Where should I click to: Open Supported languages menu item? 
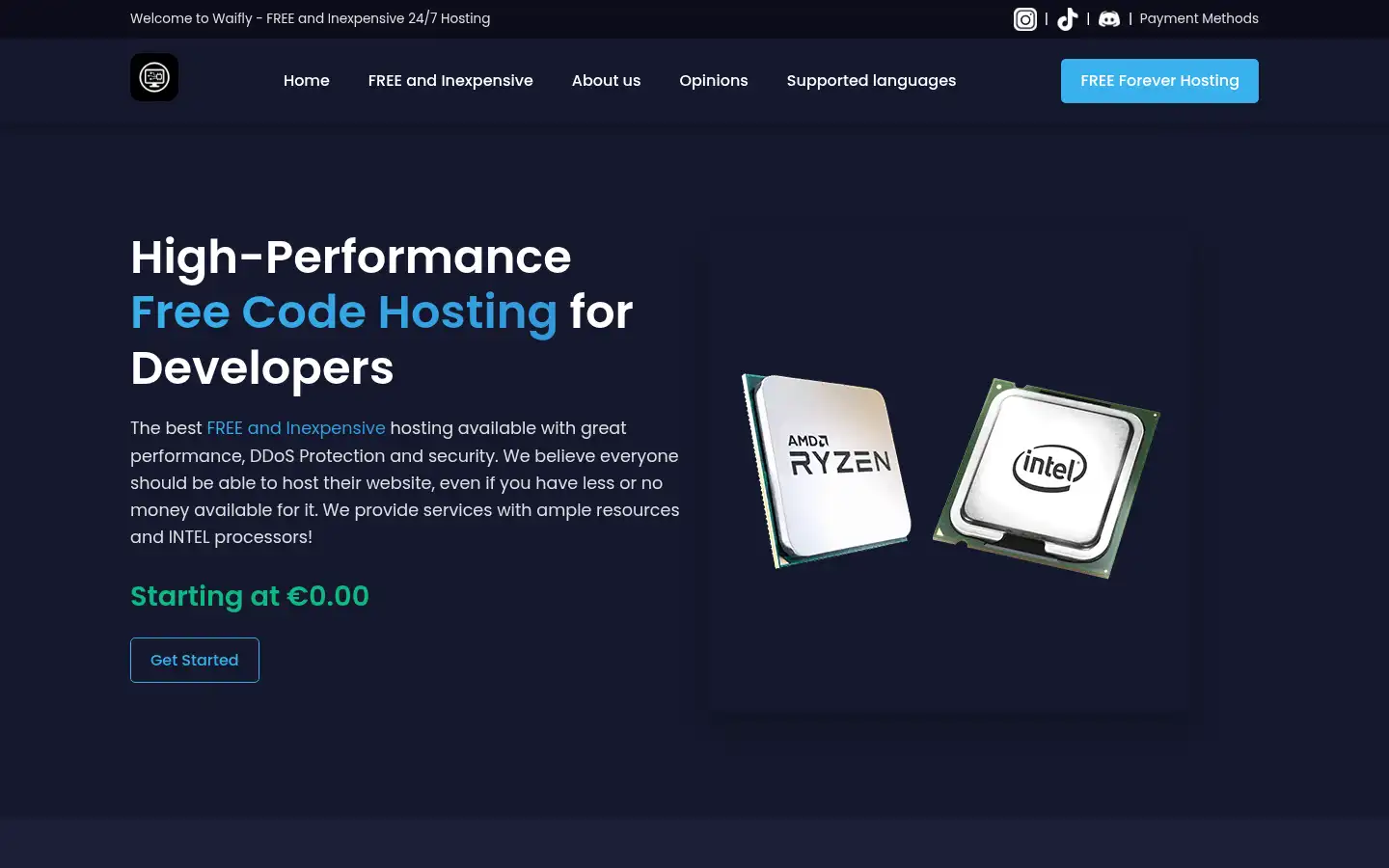871,81
